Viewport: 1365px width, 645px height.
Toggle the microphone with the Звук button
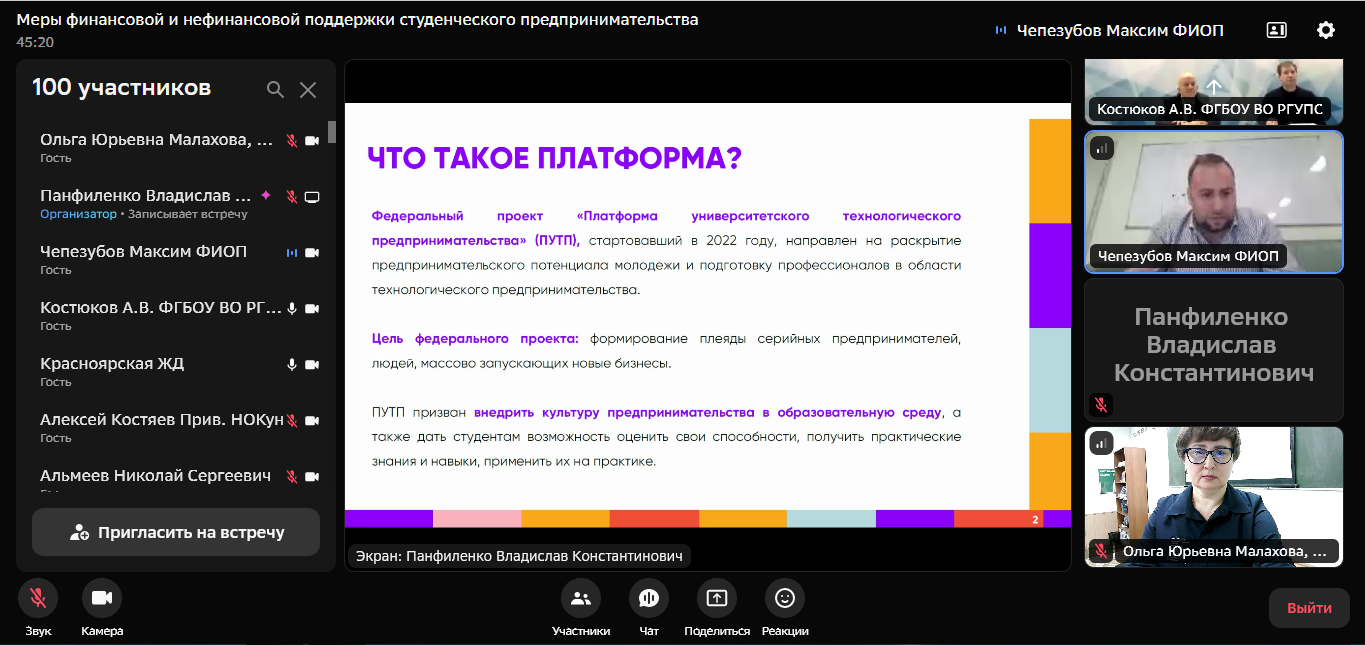38,598
